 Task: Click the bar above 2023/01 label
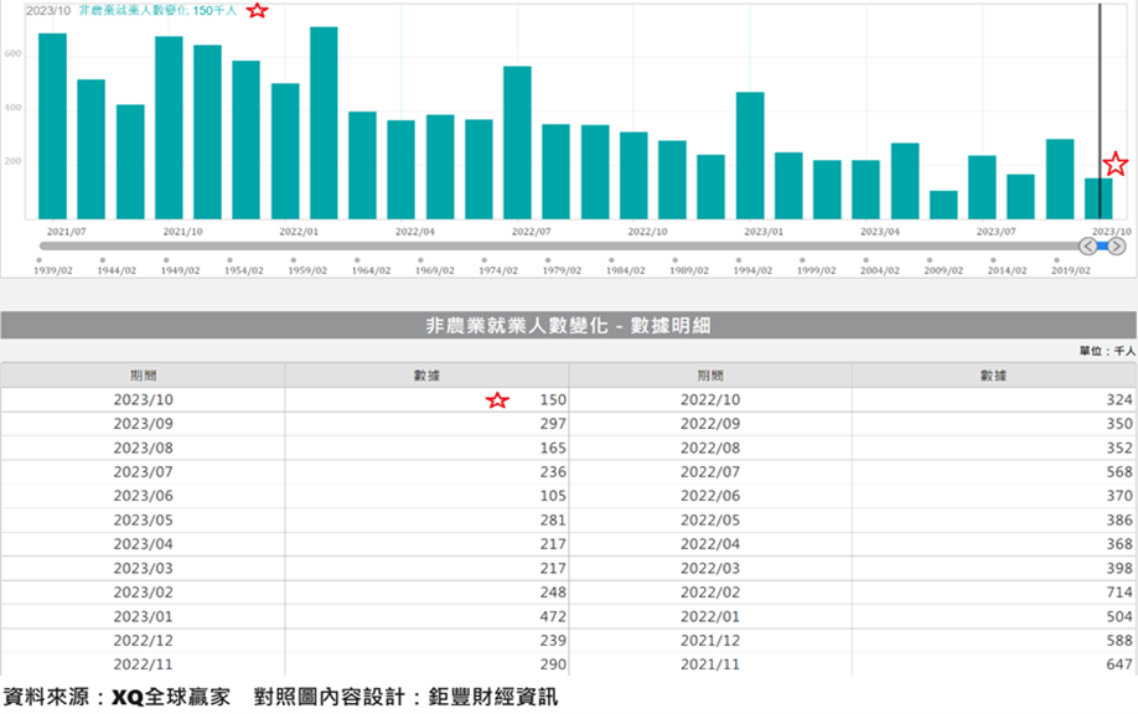coord(750,155)
